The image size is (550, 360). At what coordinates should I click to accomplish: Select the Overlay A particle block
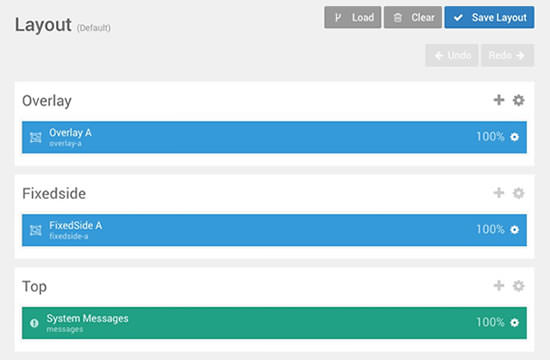(274, 137)
